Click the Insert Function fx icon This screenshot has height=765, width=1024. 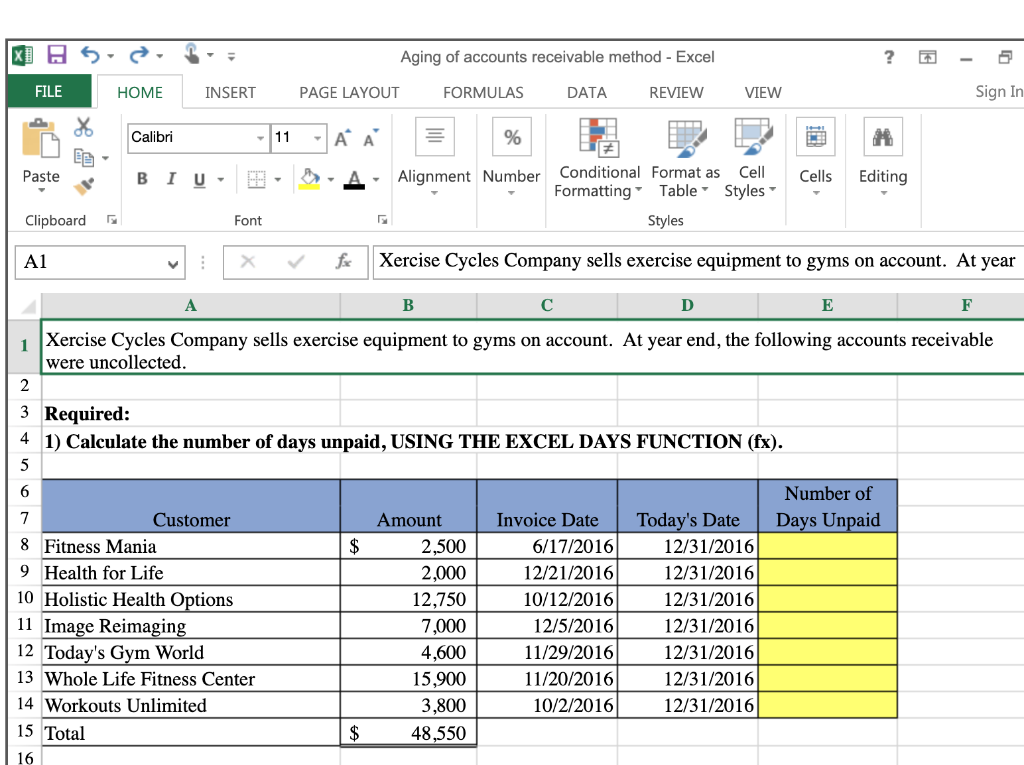pyautogui.click(x=345, y=262)
